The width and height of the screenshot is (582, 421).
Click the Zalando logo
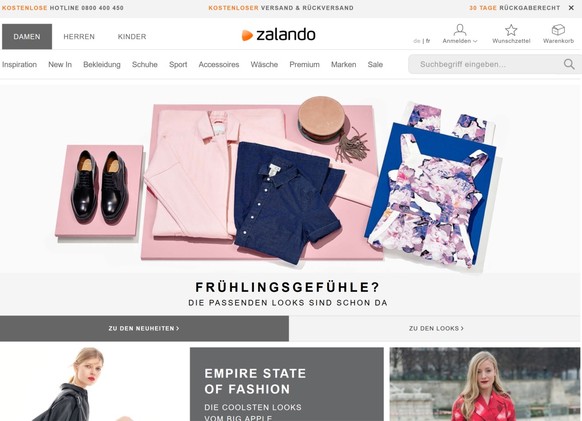(x=278, y=35)
